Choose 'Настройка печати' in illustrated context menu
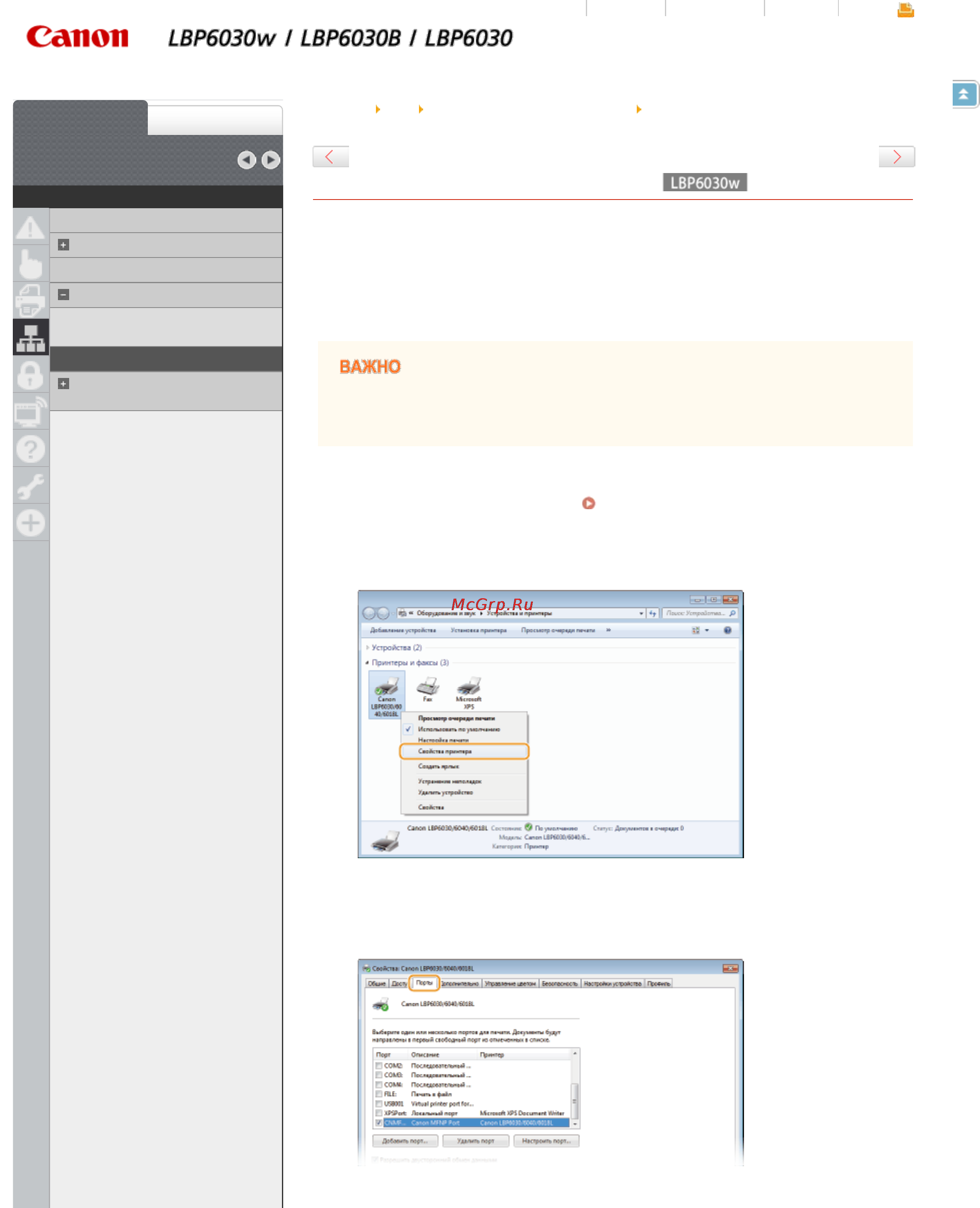This screenshot has width=980, height=1208. (x=443, y=740)
